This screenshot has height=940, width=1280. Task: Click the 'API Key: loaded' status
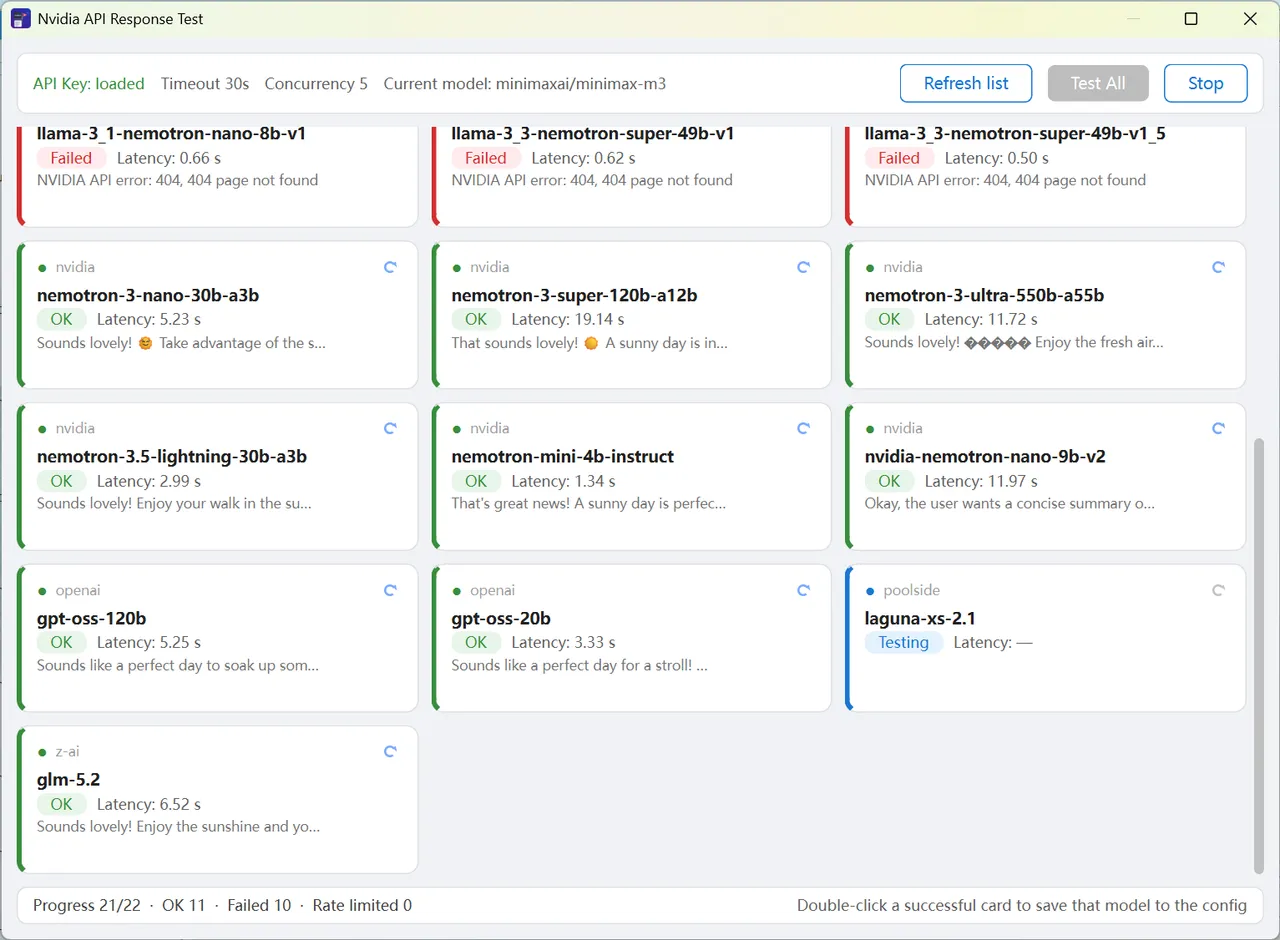point(89,83)
